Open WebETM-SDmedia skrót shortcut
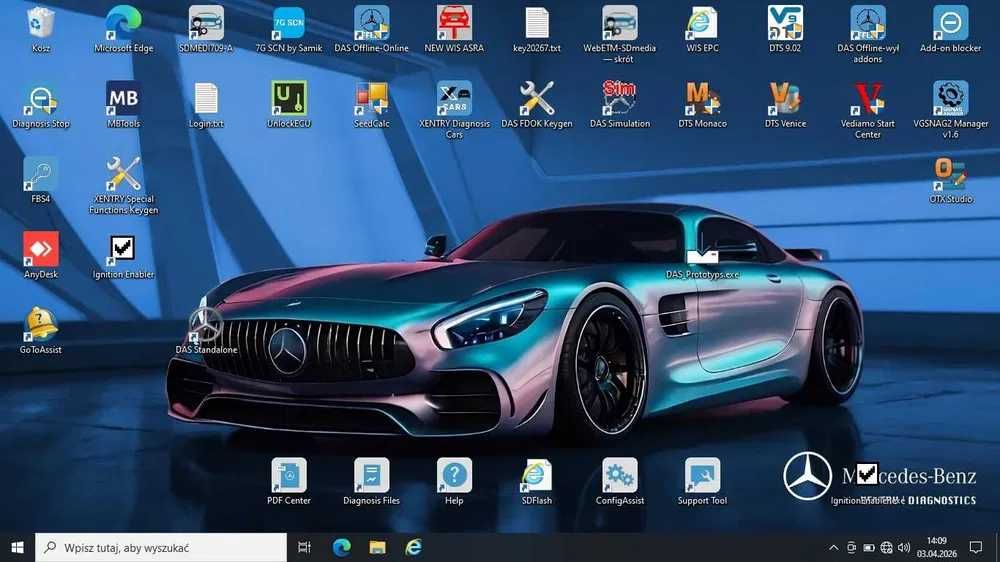1000x562 pixels. [619, 23]
